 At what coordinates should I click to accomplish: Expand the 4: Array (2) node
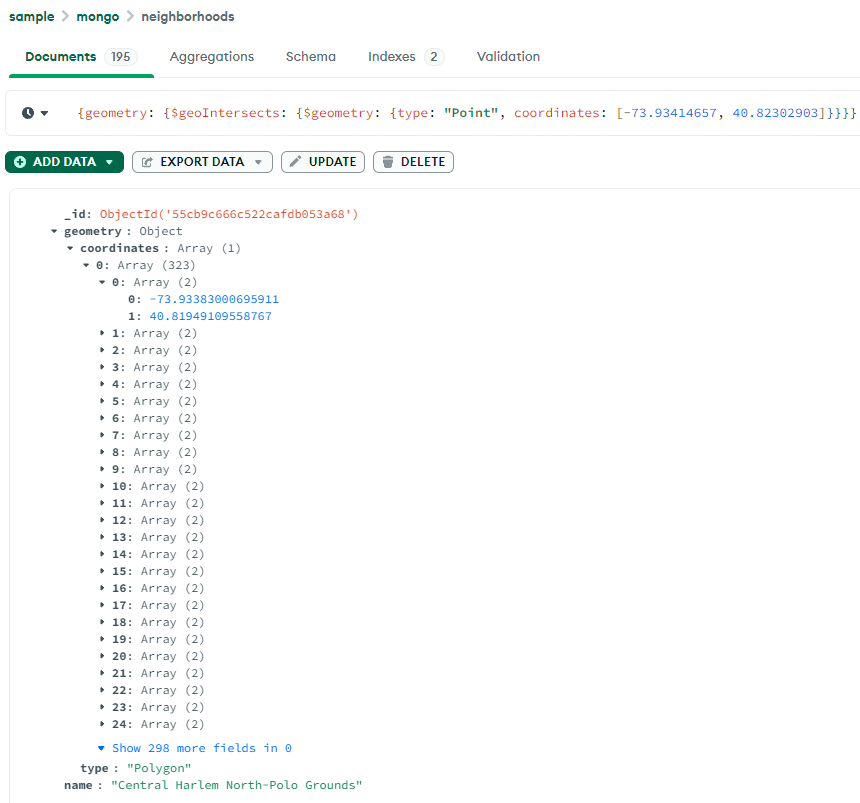click(x=101, y=384)
